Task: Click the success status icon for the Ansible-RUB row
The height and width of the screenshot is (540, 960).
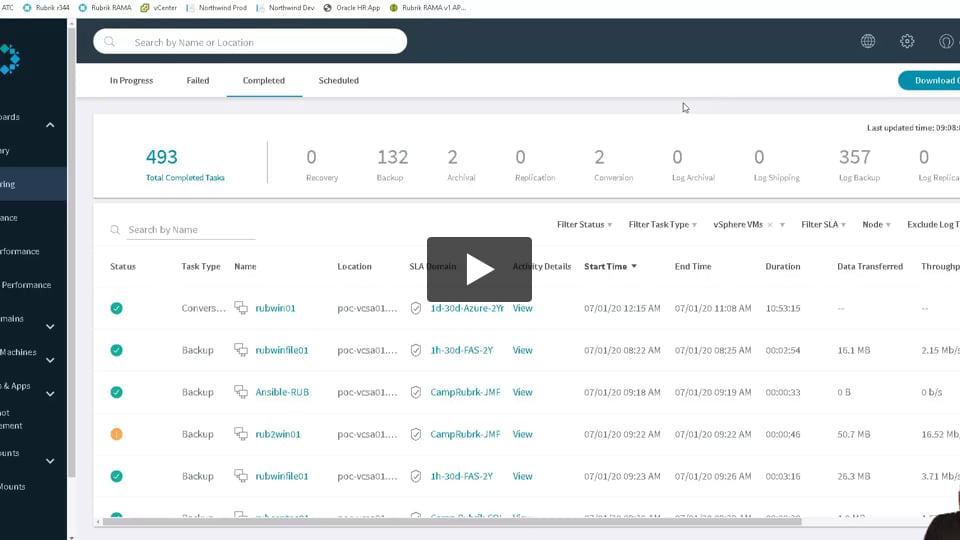Action: [116, 392]
